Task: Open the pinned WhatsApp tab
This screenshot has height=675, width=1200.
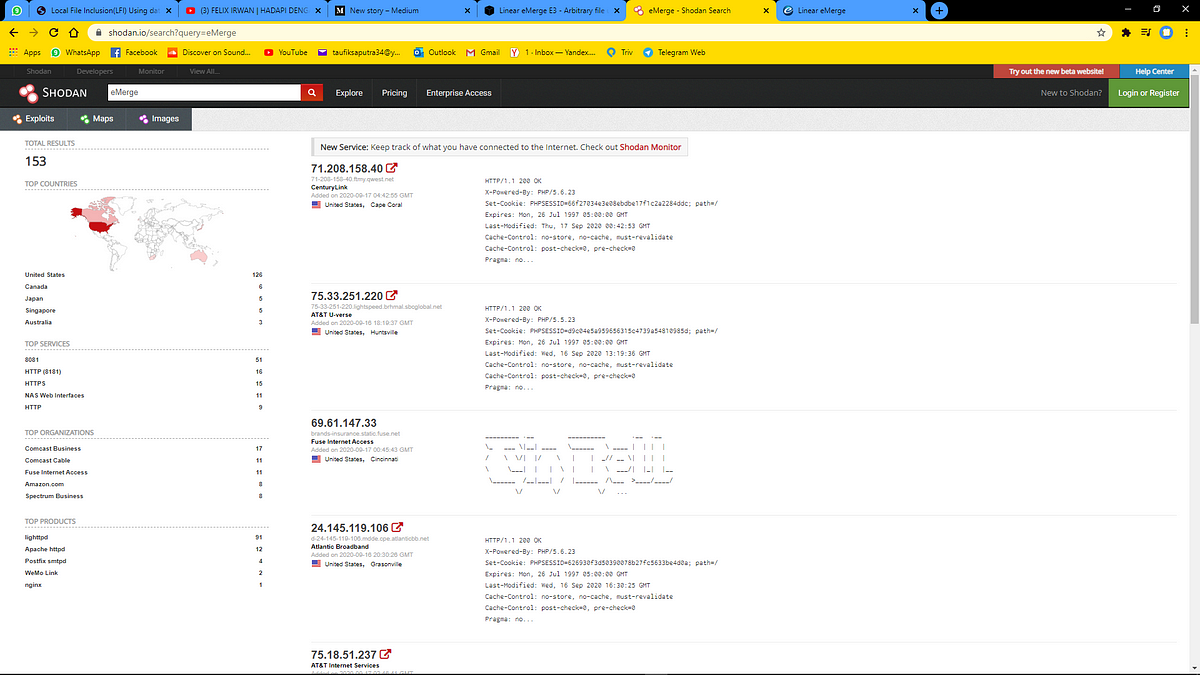Action: pyautogui.click(x=15, y=10)
